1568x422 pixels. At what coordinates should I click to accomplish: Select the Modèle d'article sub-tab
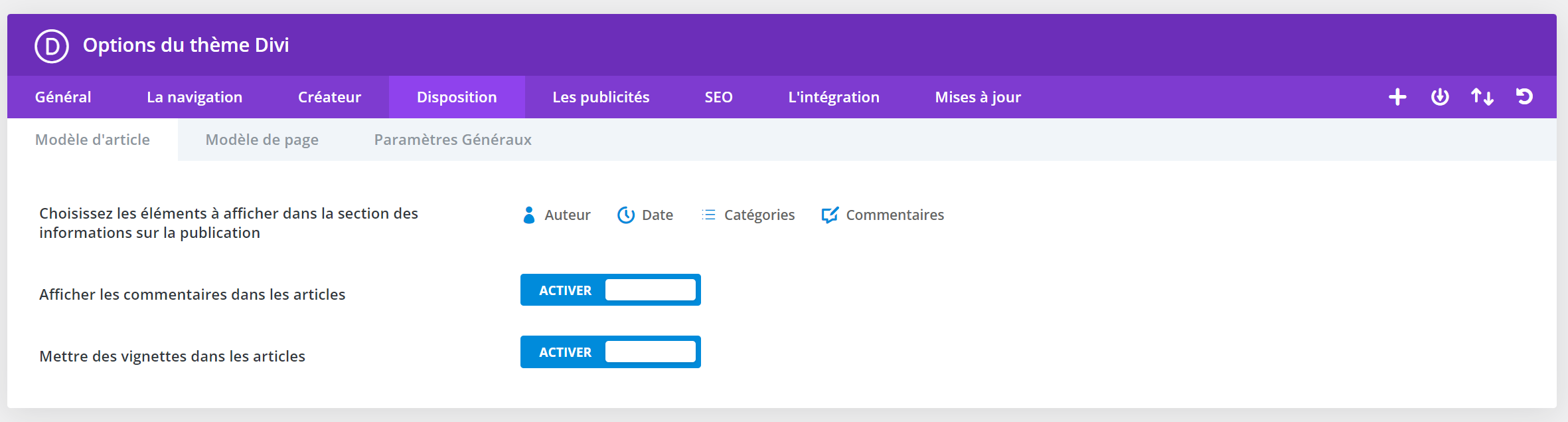click(92, 140)
